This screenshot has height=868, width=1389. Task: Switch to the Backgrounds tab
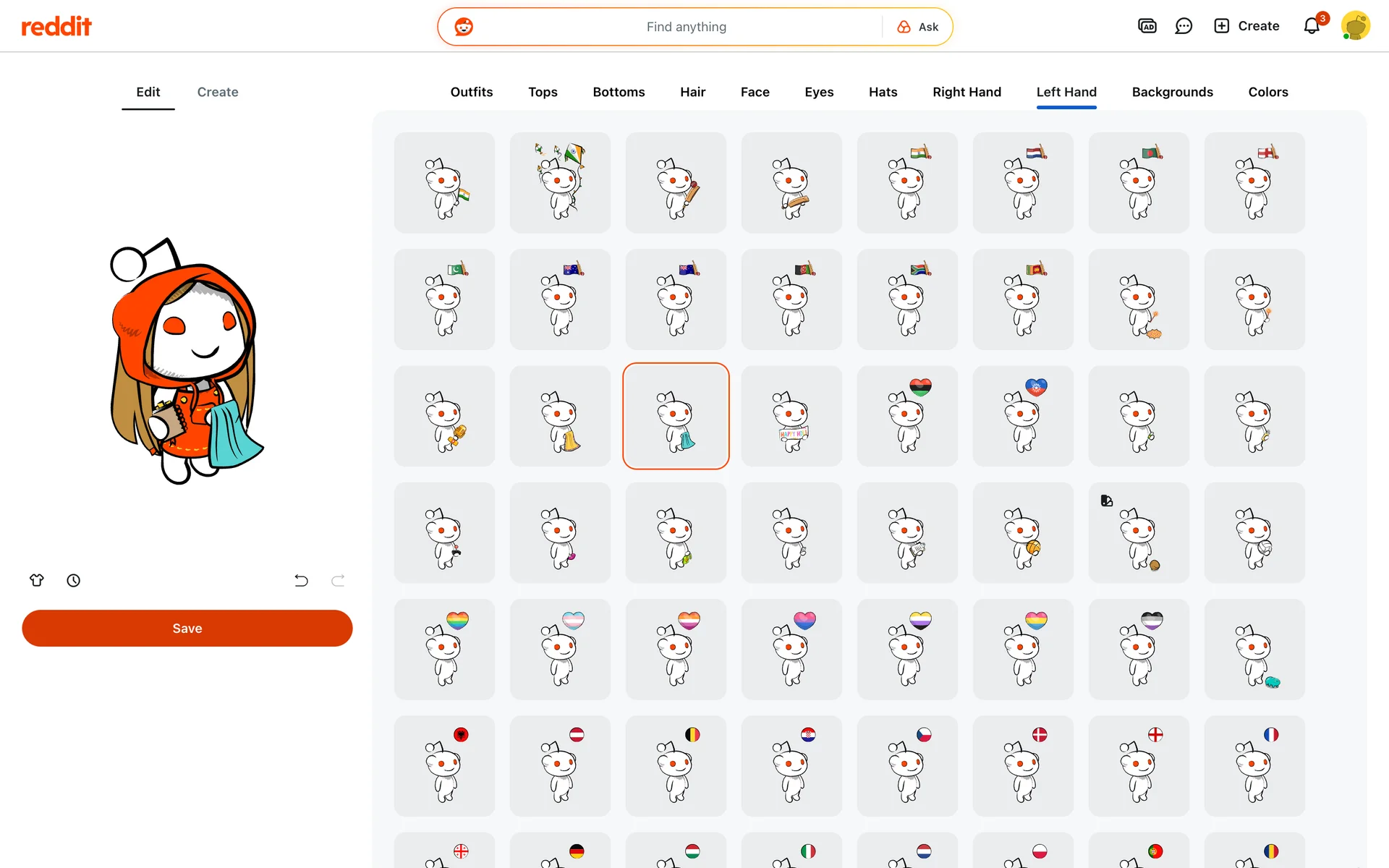(x=1172, y=92)
